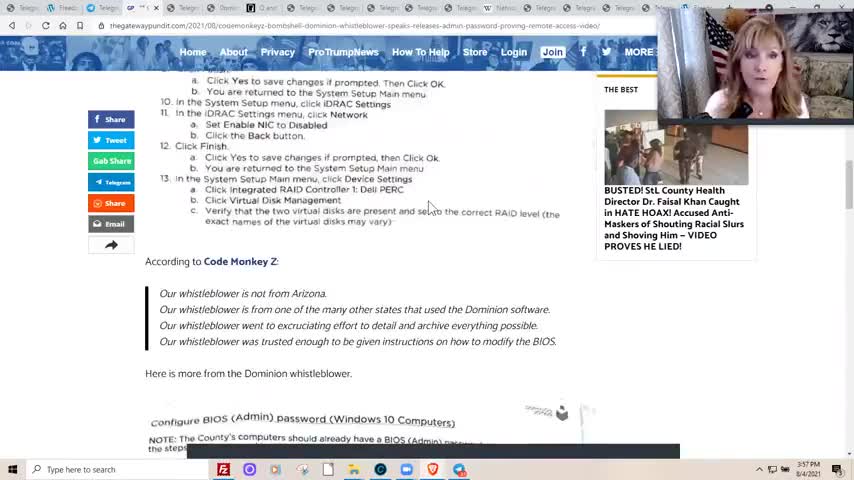Screen dimensions: 854x480
Task: Tweet the article with the Tweet button
Action: click(x=111, y=140)
